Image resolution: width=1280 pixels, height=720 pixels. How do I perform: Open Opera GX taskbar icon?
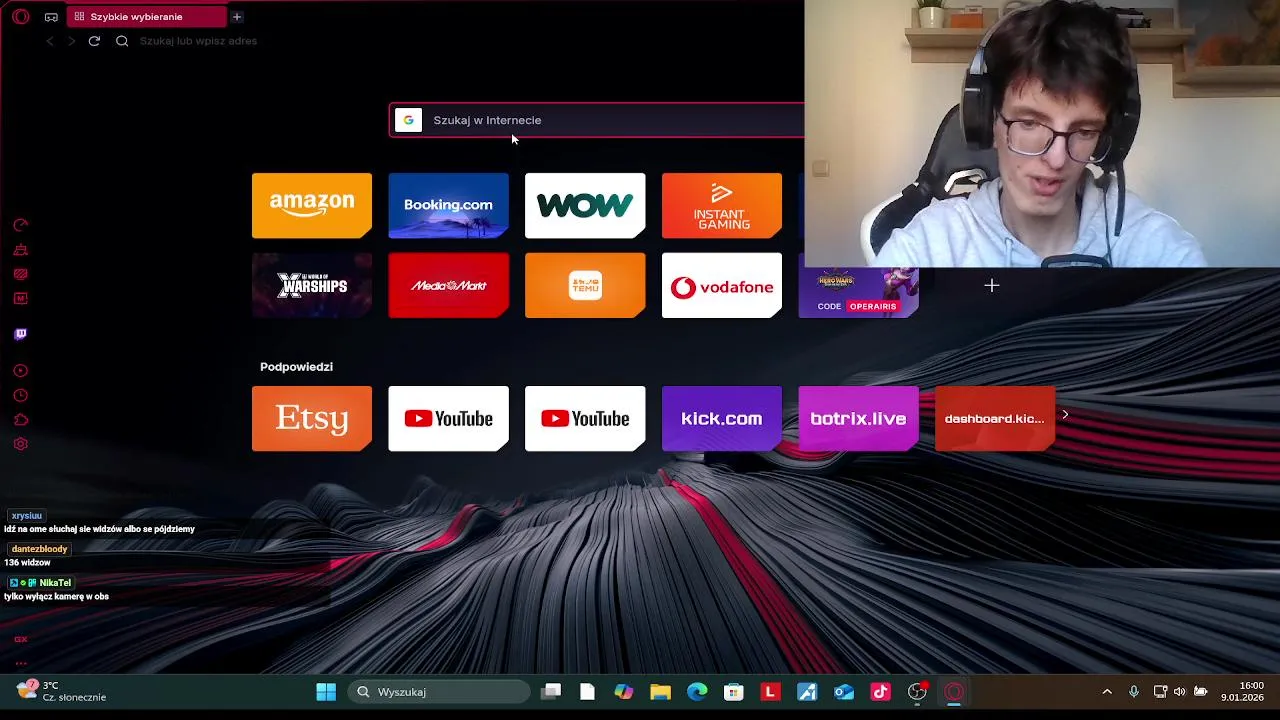(x=954, y=692)
